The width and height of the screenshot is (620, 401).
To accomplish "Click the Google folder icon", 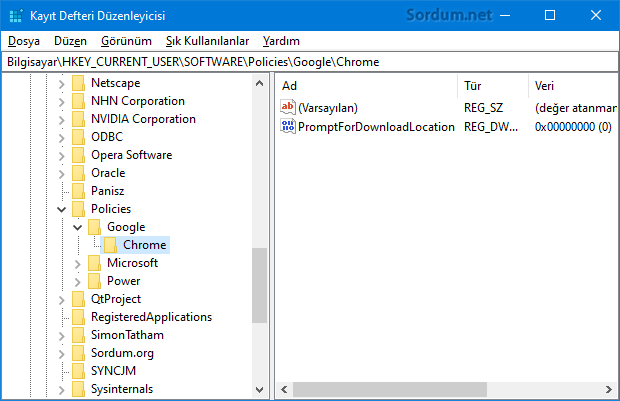I will (x=94, y=227).
